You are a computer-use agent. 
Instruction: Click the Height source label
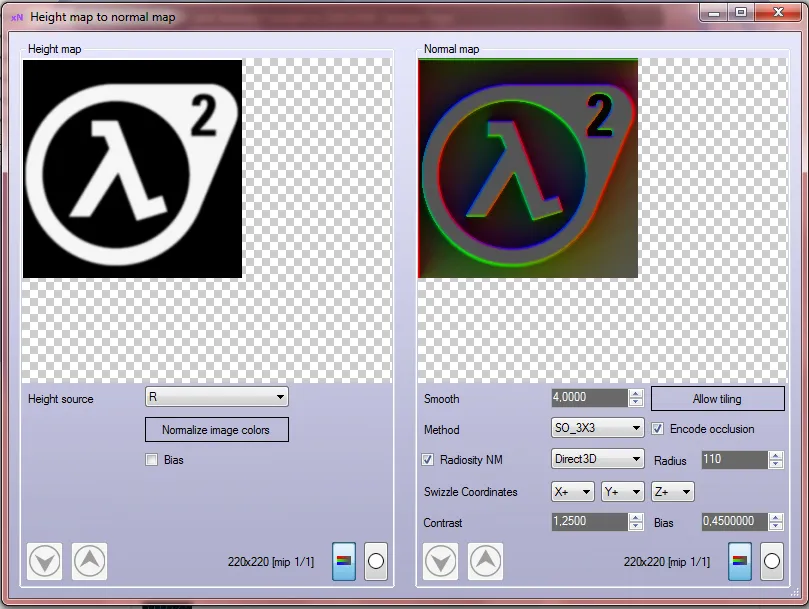(61, 399)
